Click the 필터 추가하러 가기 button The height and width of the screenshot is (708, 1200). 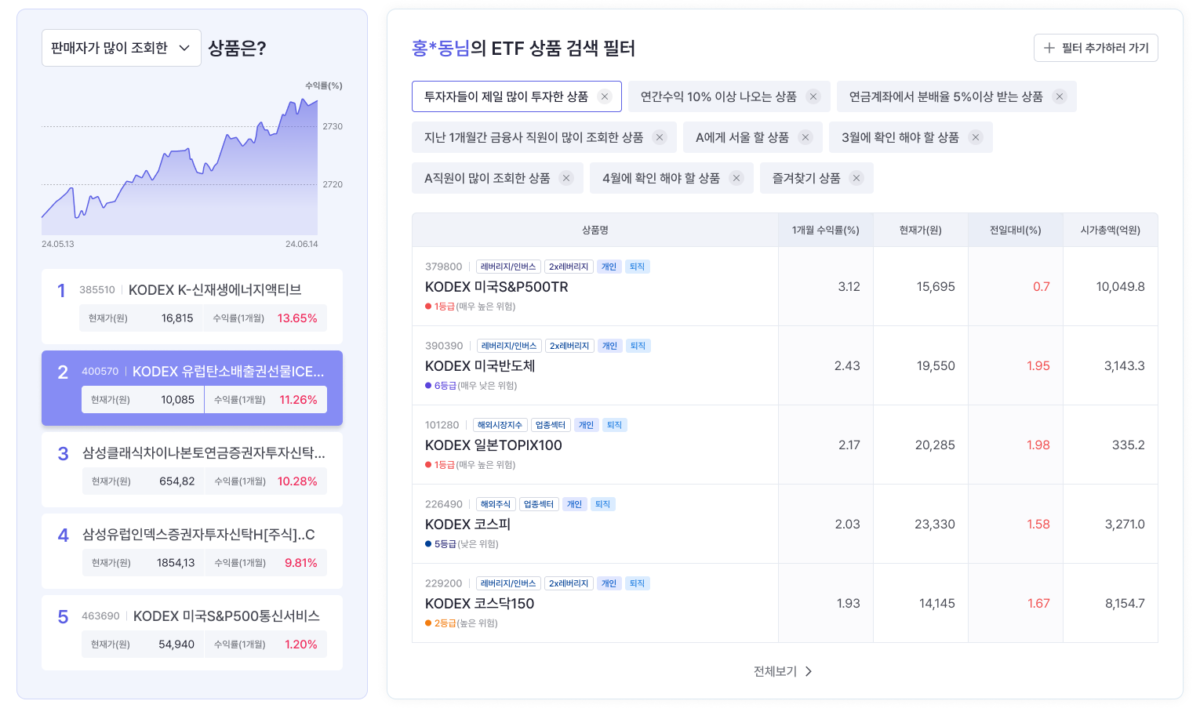tap(1095, 48)
